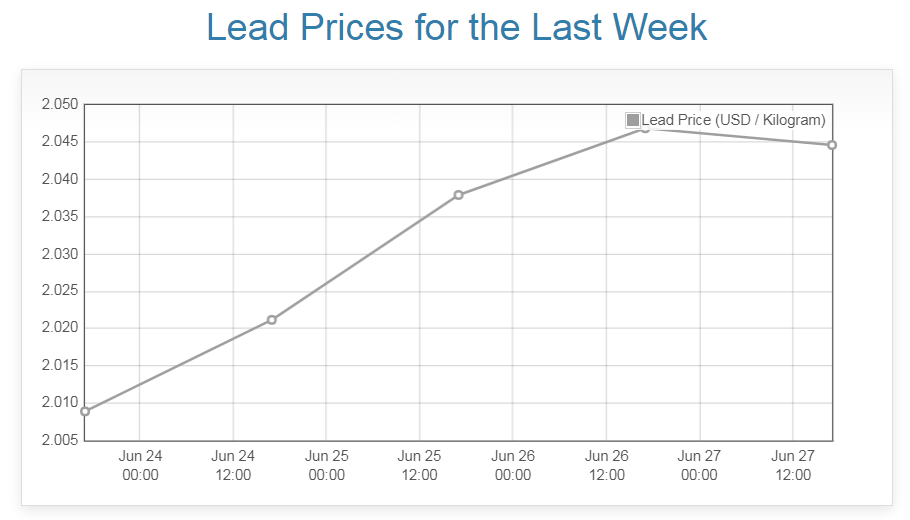910x520 pixels.
Task: Click the data point near the 2.021 value
Action: (272, 320)
